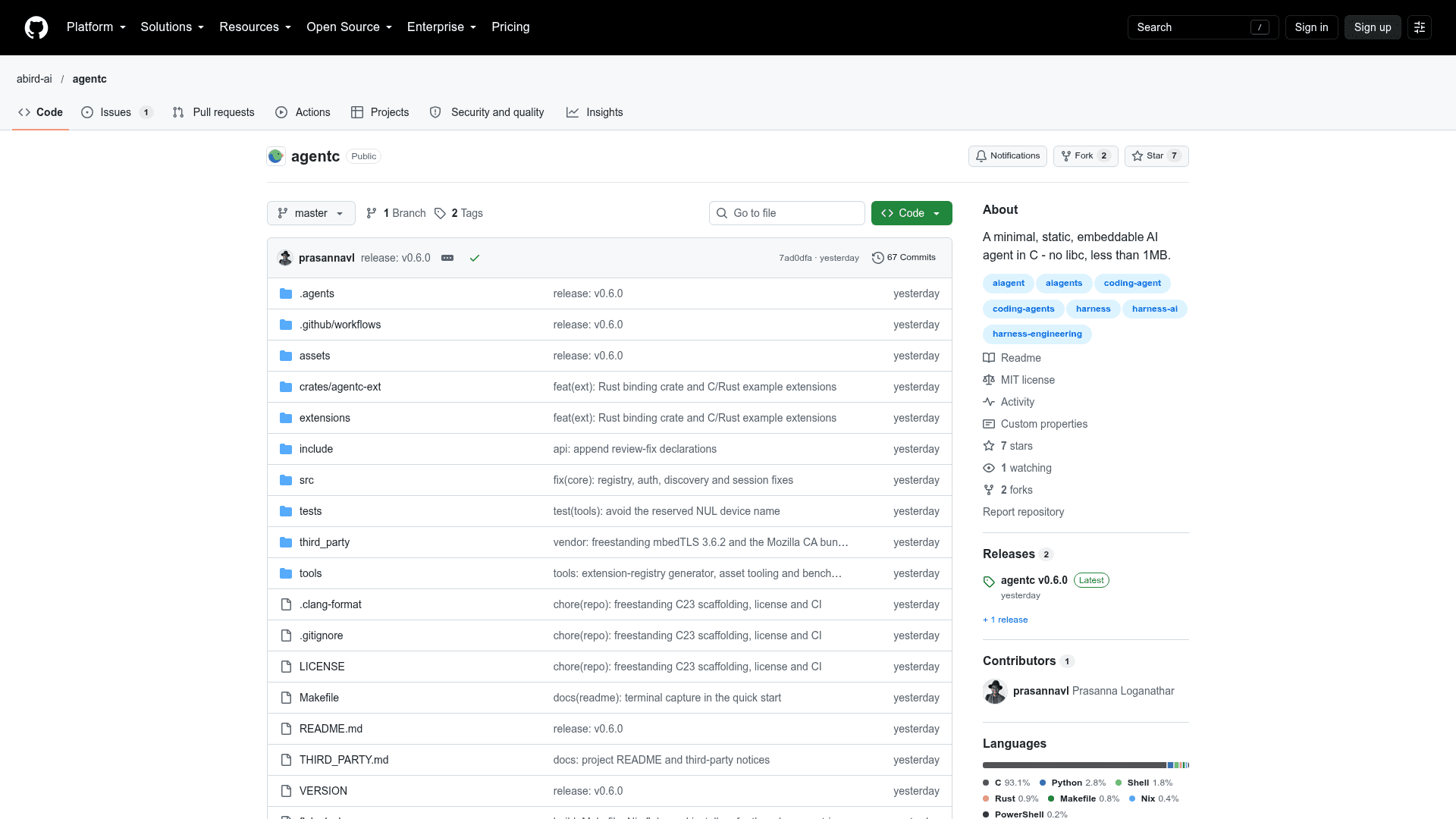Image resolution: width=1456 pixels, height=819 pixels.
Task: Focus the Go to file search field
Action: coord(787,213)
